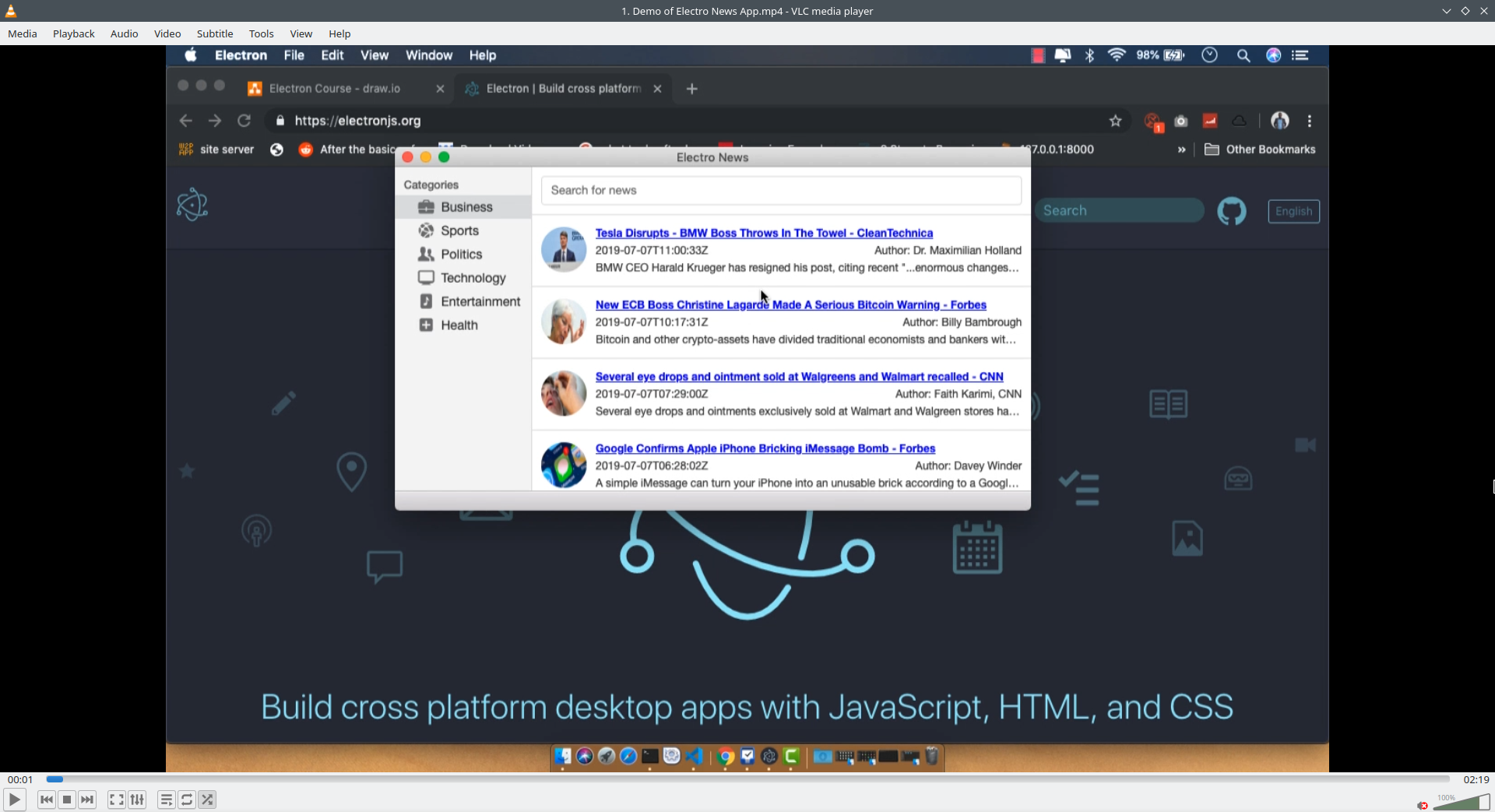Reload the electronjs.org page

[x=244, y=121]
